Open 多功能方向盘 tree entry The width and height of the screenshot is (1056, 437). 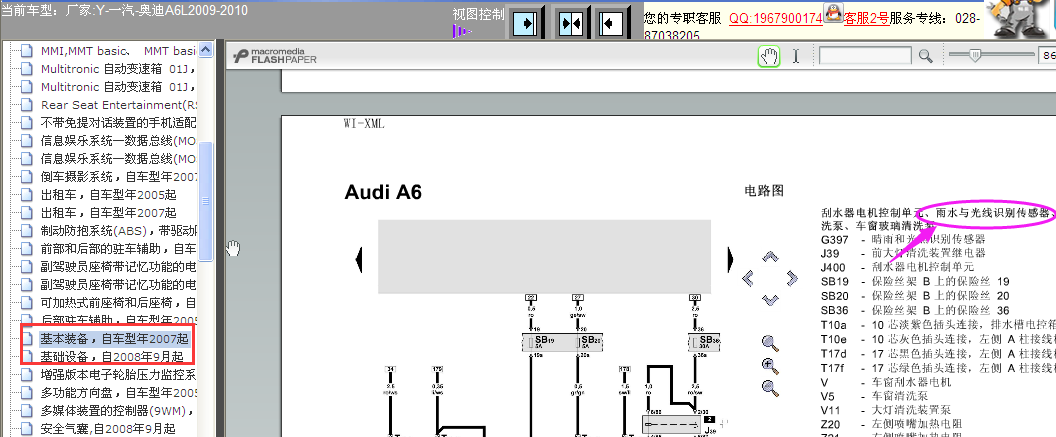pyautogui.click(x=119, y=393)
